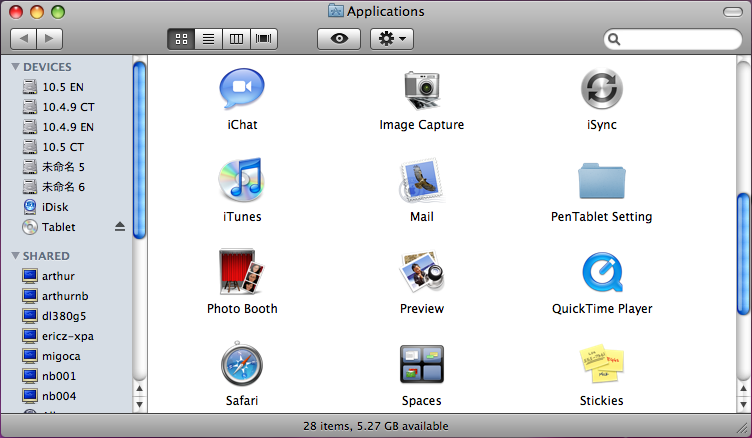The image size is (752, 438).
Task: Click the window resize corner grip
Action: [743, 427]
